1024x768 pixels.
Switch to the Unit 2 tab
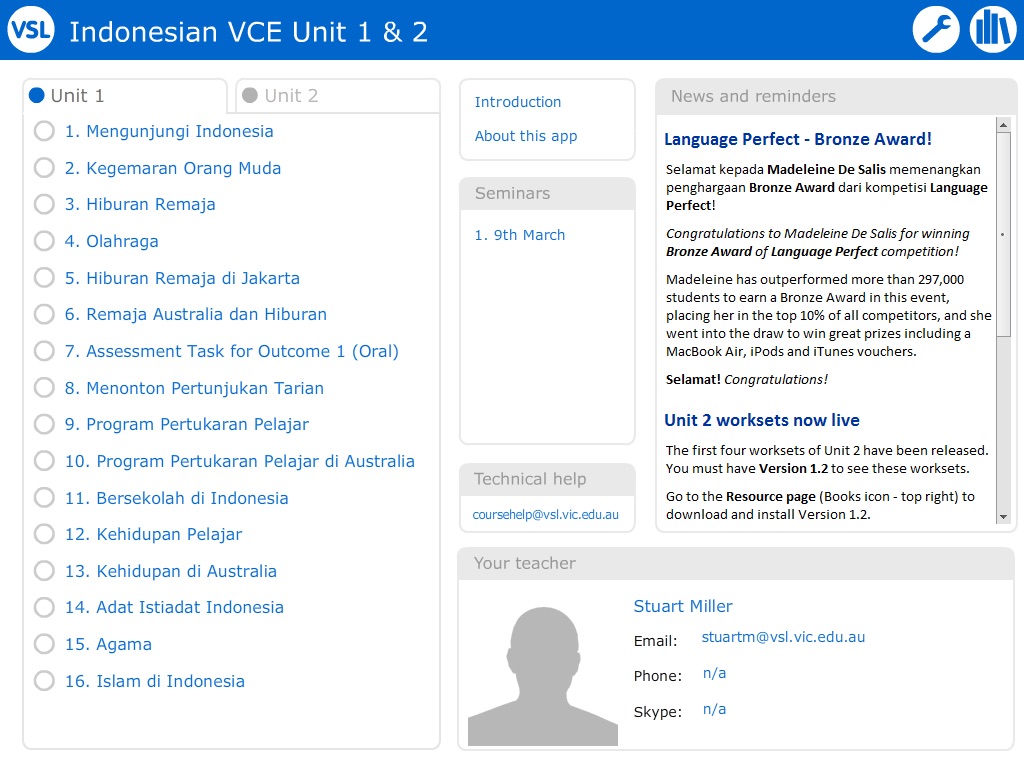338,96
